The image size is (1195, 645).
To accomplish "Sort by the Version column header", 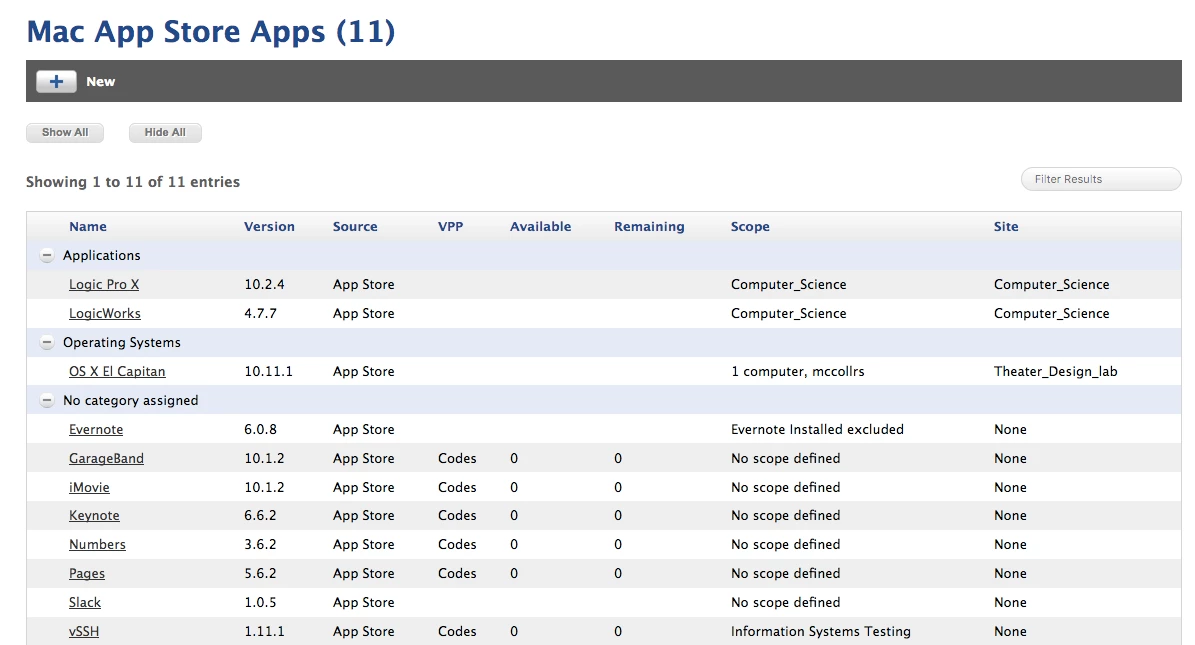I will (269, 226).
